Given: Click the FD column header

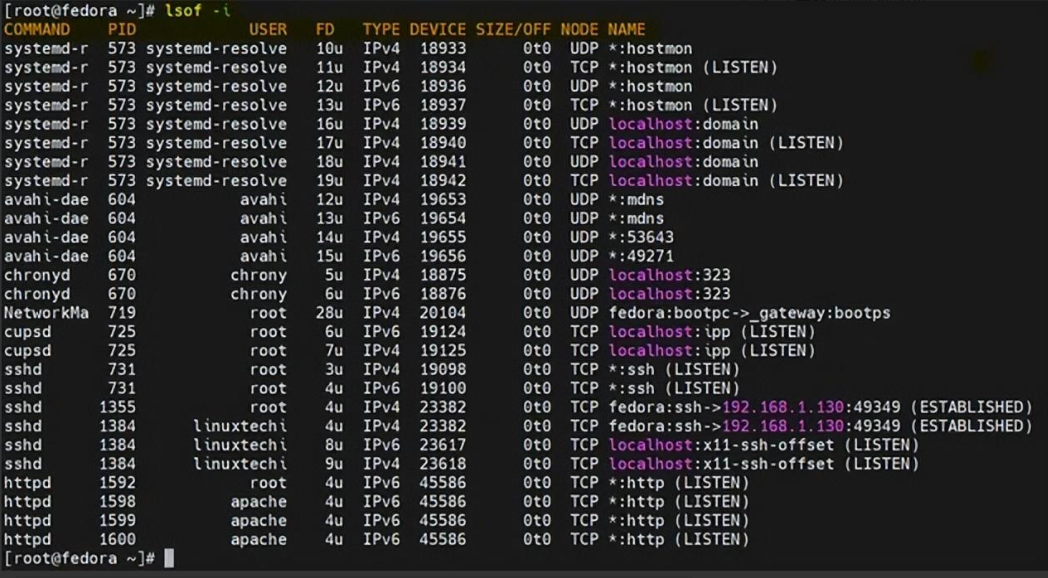Looking at the screenshot, I should point(325,29).
